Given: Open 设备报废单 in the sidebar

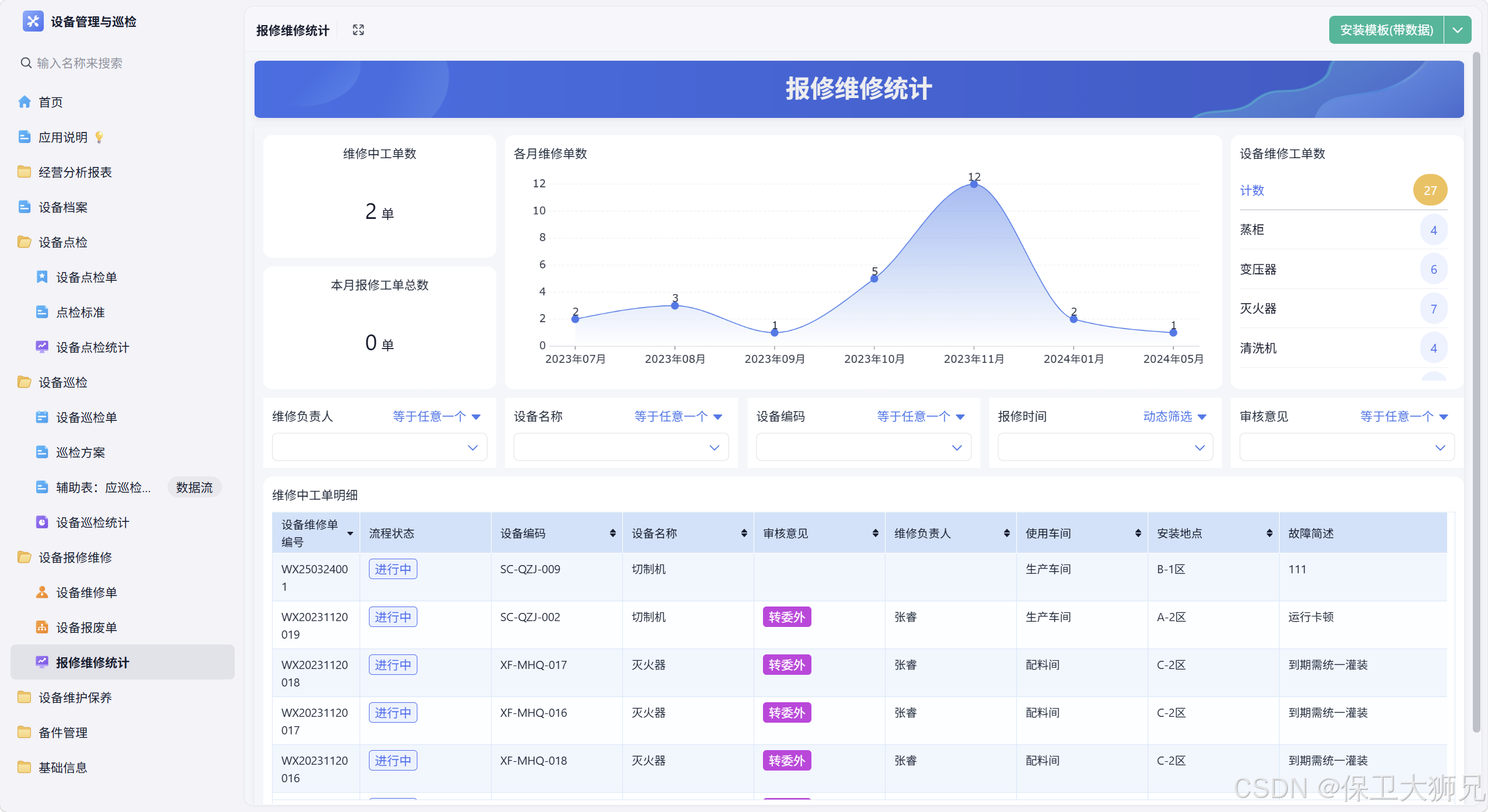Looking at the screenshot, I should click(x=123, y=628).
